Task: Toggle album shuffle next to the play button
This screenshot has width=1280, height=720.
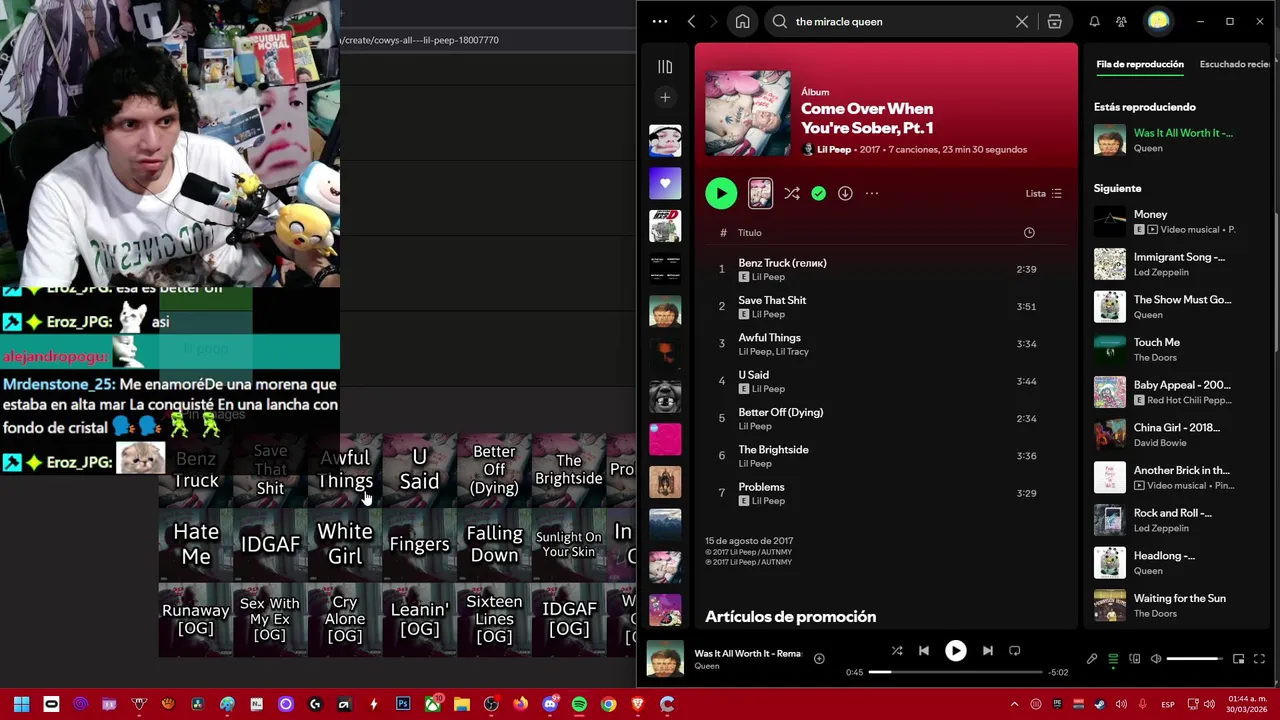Action: [792, 193]
